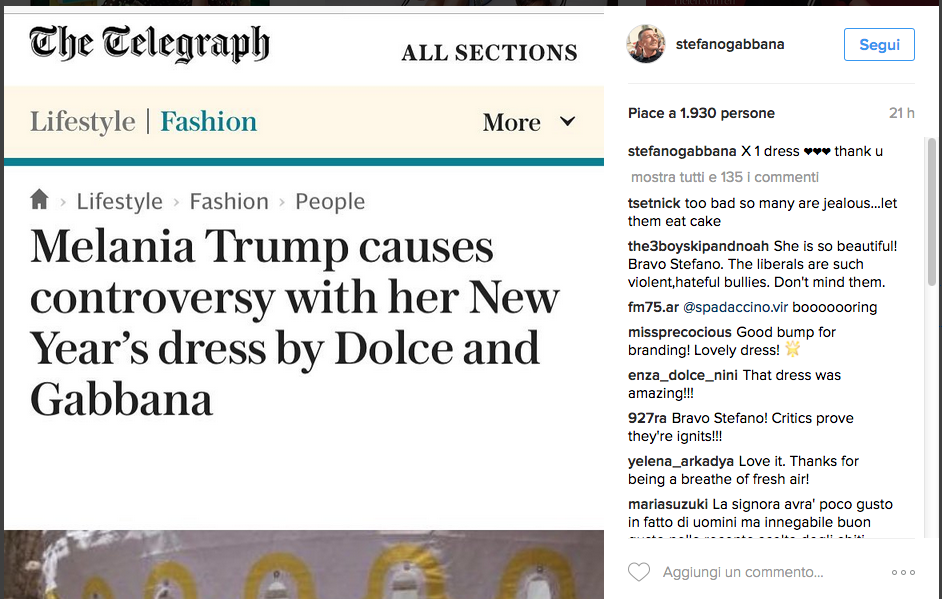This screenshot has width=942, height=599.
Task: Select the Lifestyle section in the navbar
Action: coord(83,121)
